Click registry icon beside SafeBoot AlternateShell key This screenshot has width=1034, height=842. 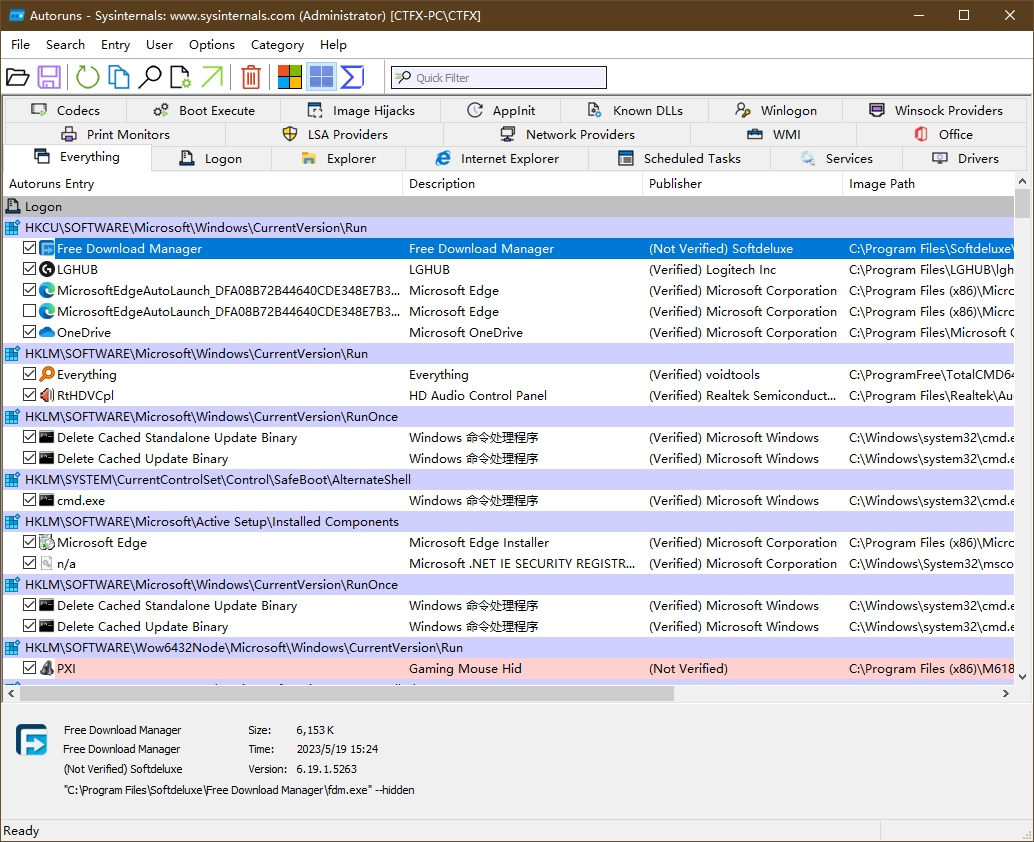pyautogui.click(x=13, y=480)
